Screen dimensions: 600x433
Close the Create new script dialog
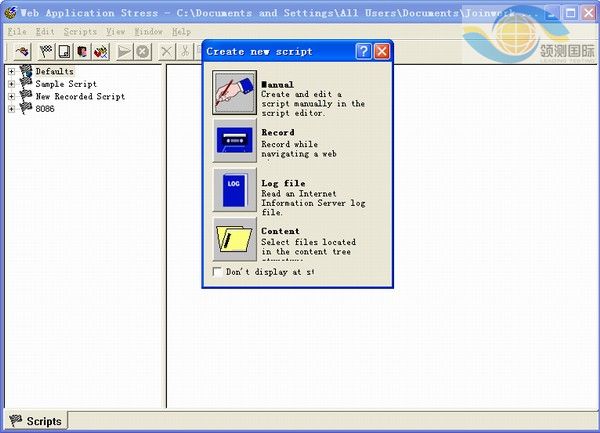click(x=382, y=51)
